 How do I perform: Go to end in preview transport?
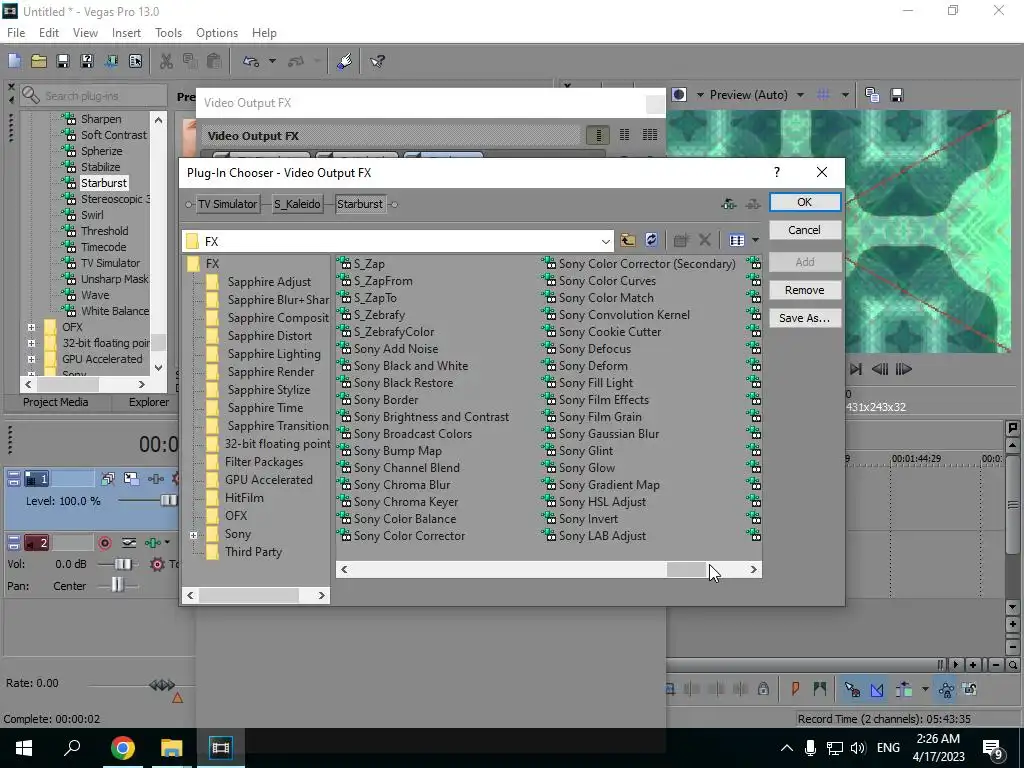point(856,369)
